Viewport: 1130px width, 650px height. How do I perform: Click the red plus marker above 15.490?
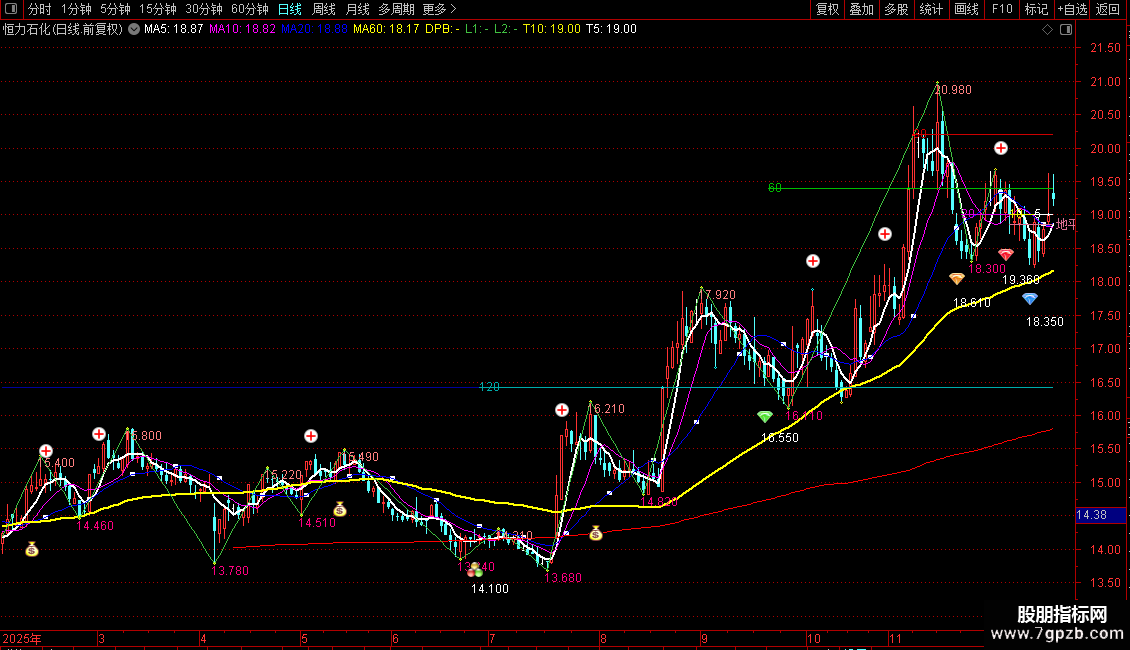(x=311, y=436)
